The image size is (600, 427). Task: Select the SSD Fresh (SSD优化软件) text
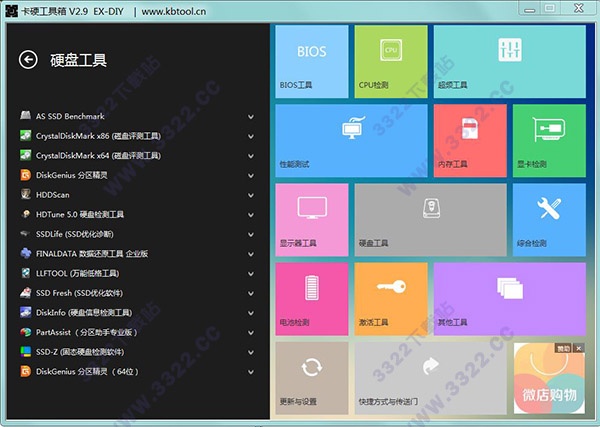click(x=79, y=293)
